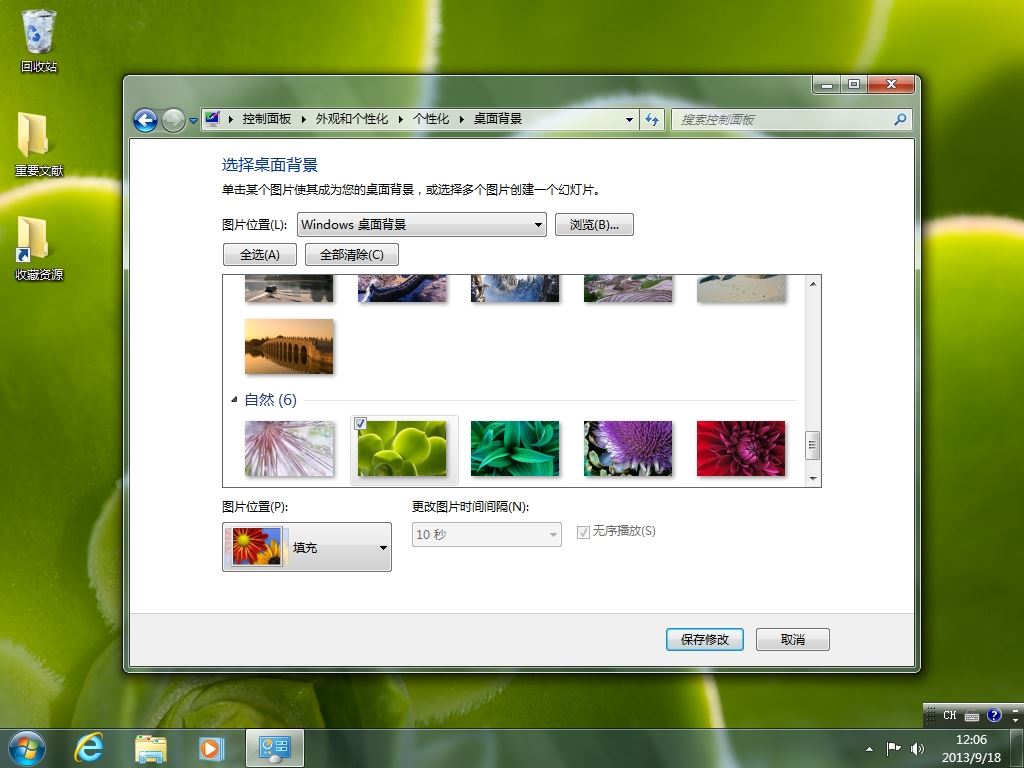
Task: Click the CH language bar indicator
Action: point(950,716)
